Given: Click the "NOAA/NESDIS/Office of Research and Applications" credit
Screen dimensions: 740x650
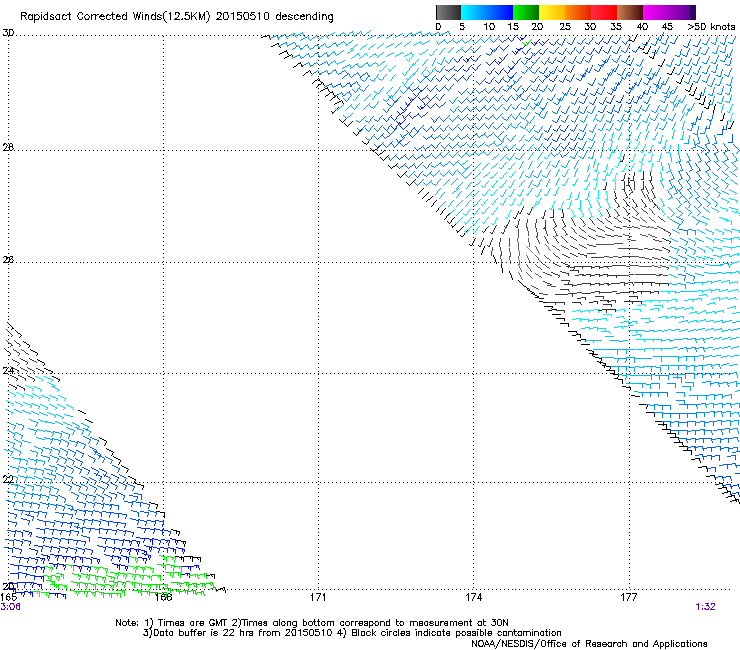Looking at the screenshot, I should (589, 644).
